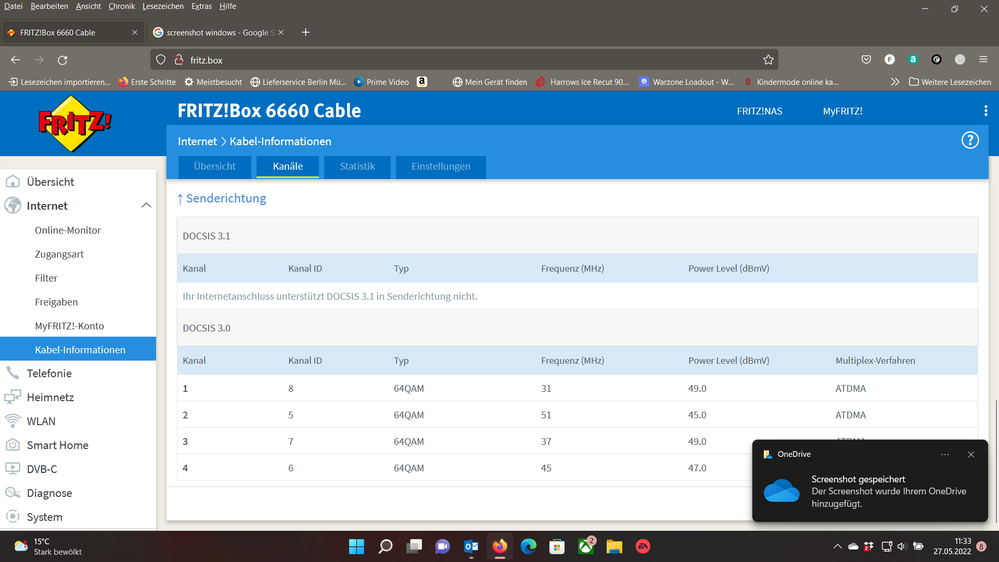Expand Weitere Lesezeichen bookmarks folder

click(x=948, y=82)
